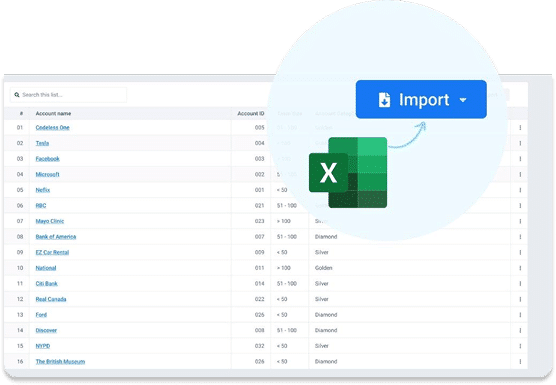
Task: Open the Discover account link
Action: (x=46, y=330)
